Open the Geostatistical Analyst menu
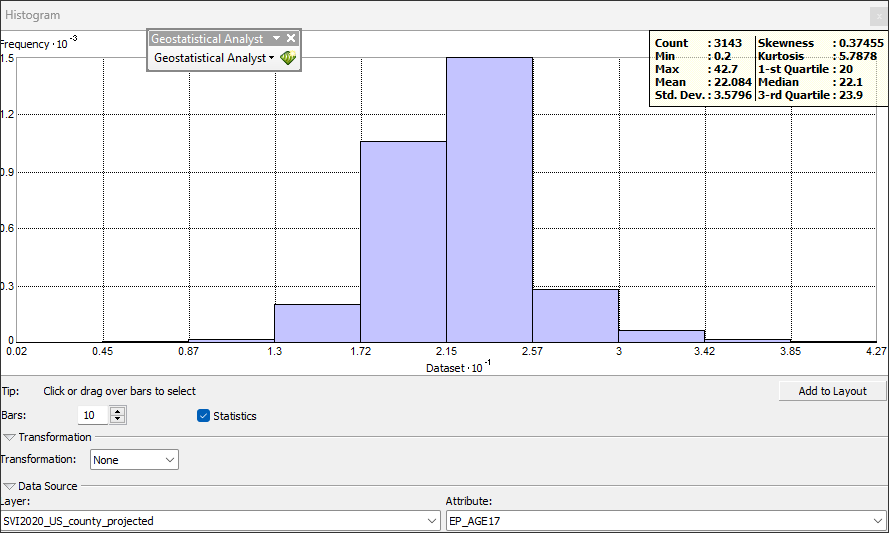 pos(214,58)
